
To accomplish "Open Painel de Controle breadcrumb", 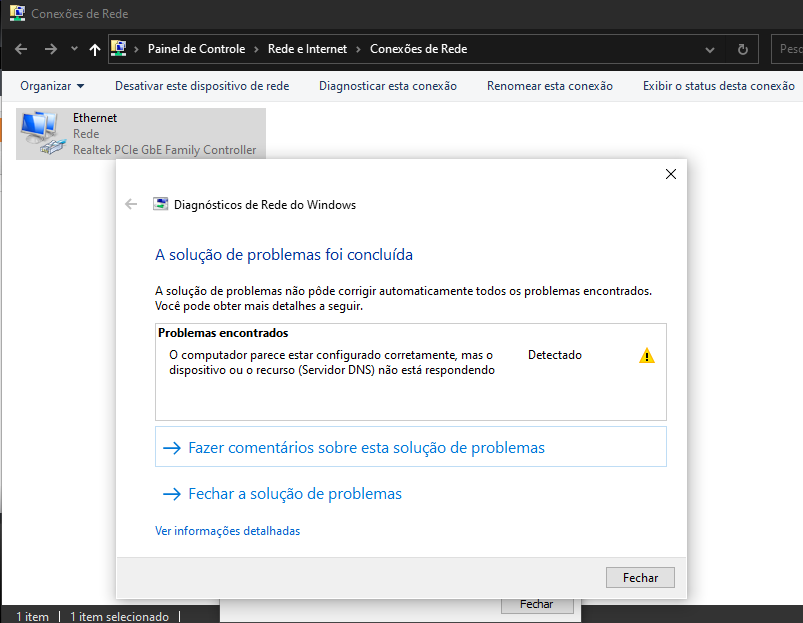I will click(x=197, y=49).
